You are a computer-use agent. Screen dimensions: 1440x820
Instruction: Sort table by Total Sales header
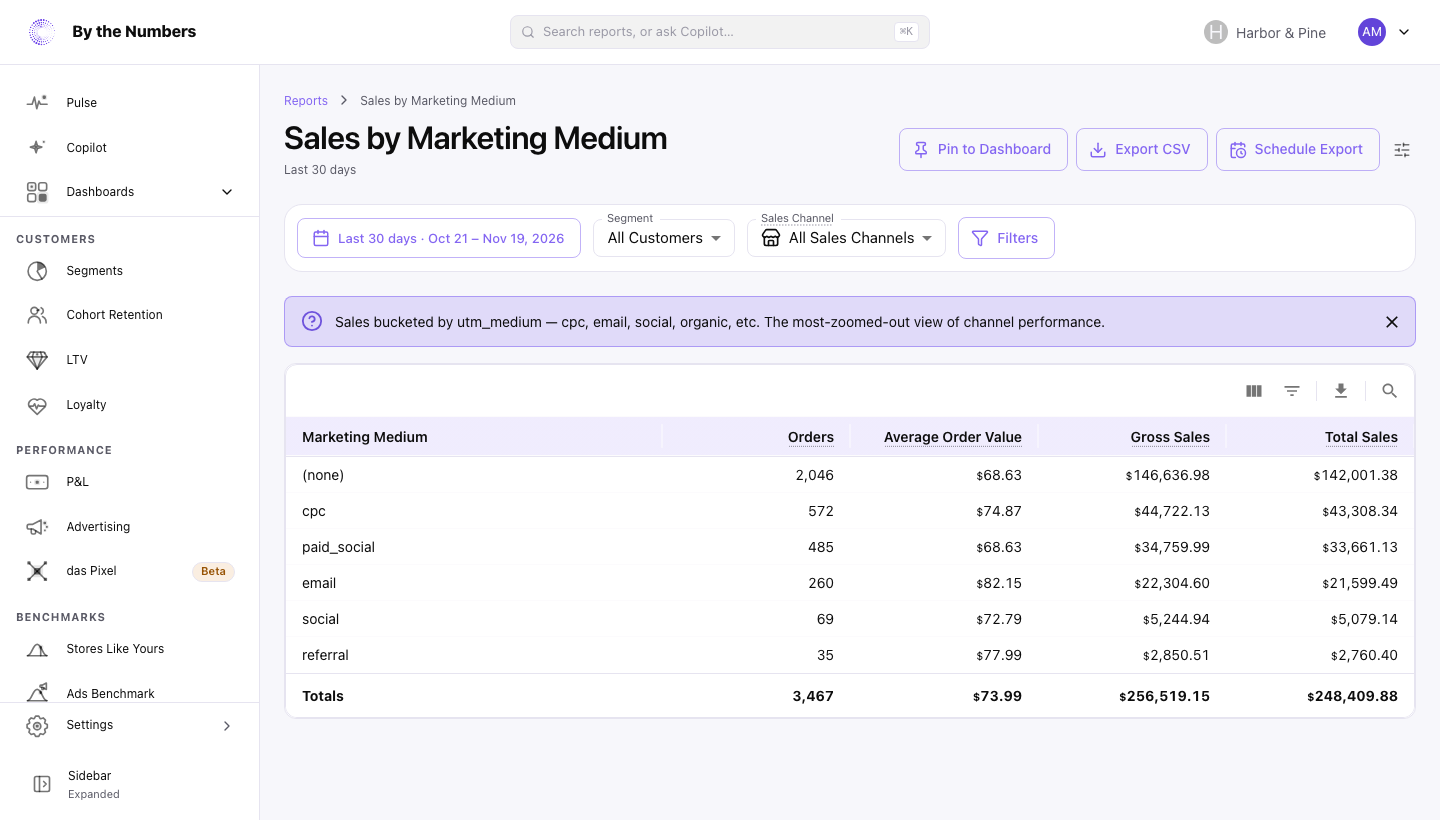[1362, 437]
